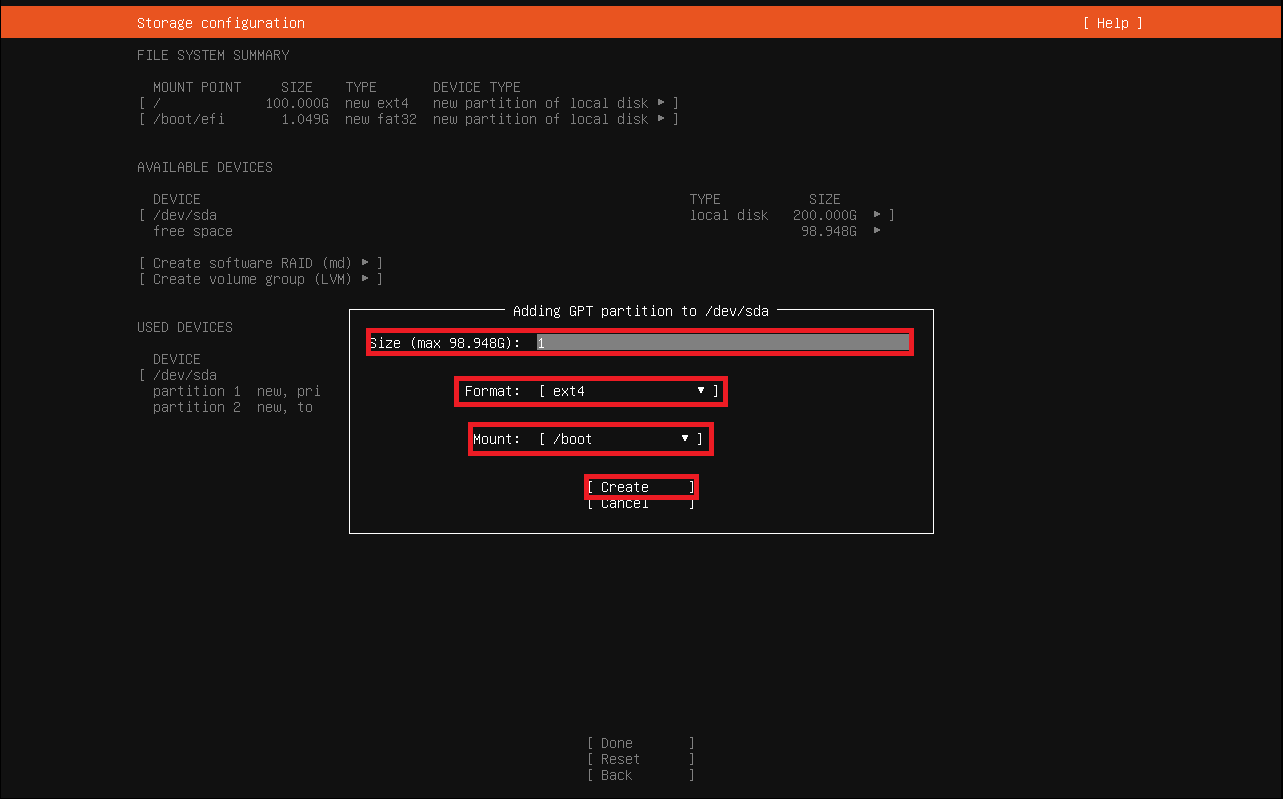The height and width of the screenshot is (799, 1283).
Task: Open the Format dropdown showing ext4
Action: tap(629, 391)
